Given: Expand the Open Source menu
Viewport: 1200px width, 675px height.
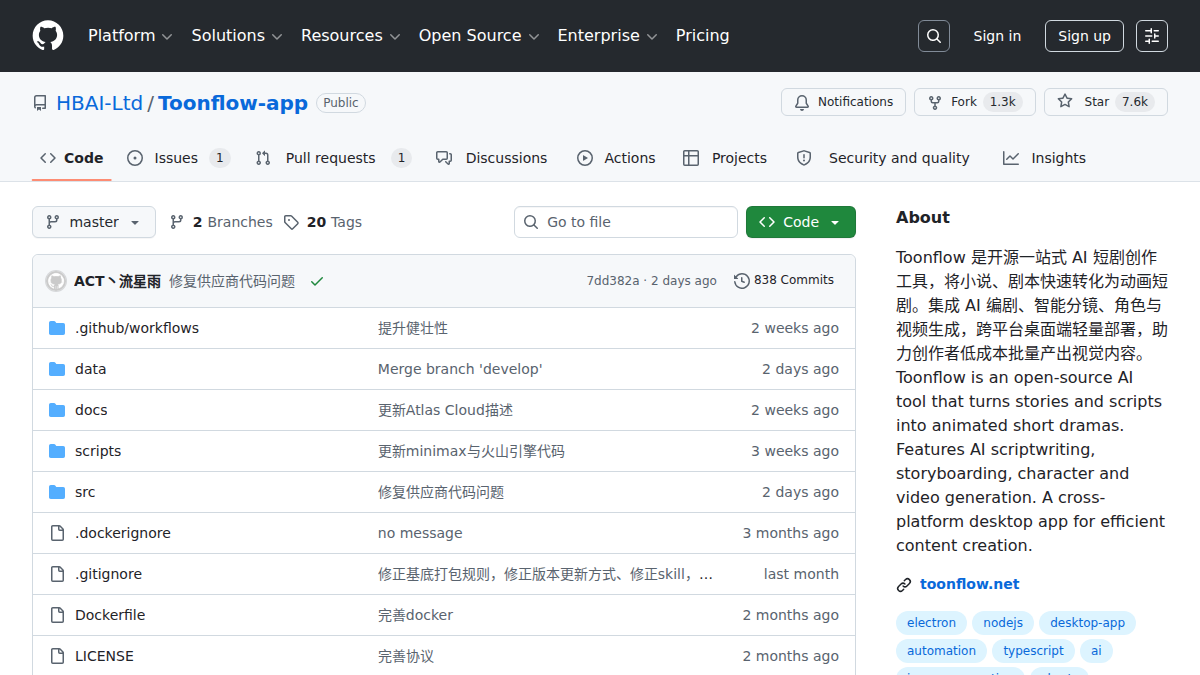Looking at the screenshot, I should pos(478,36).
